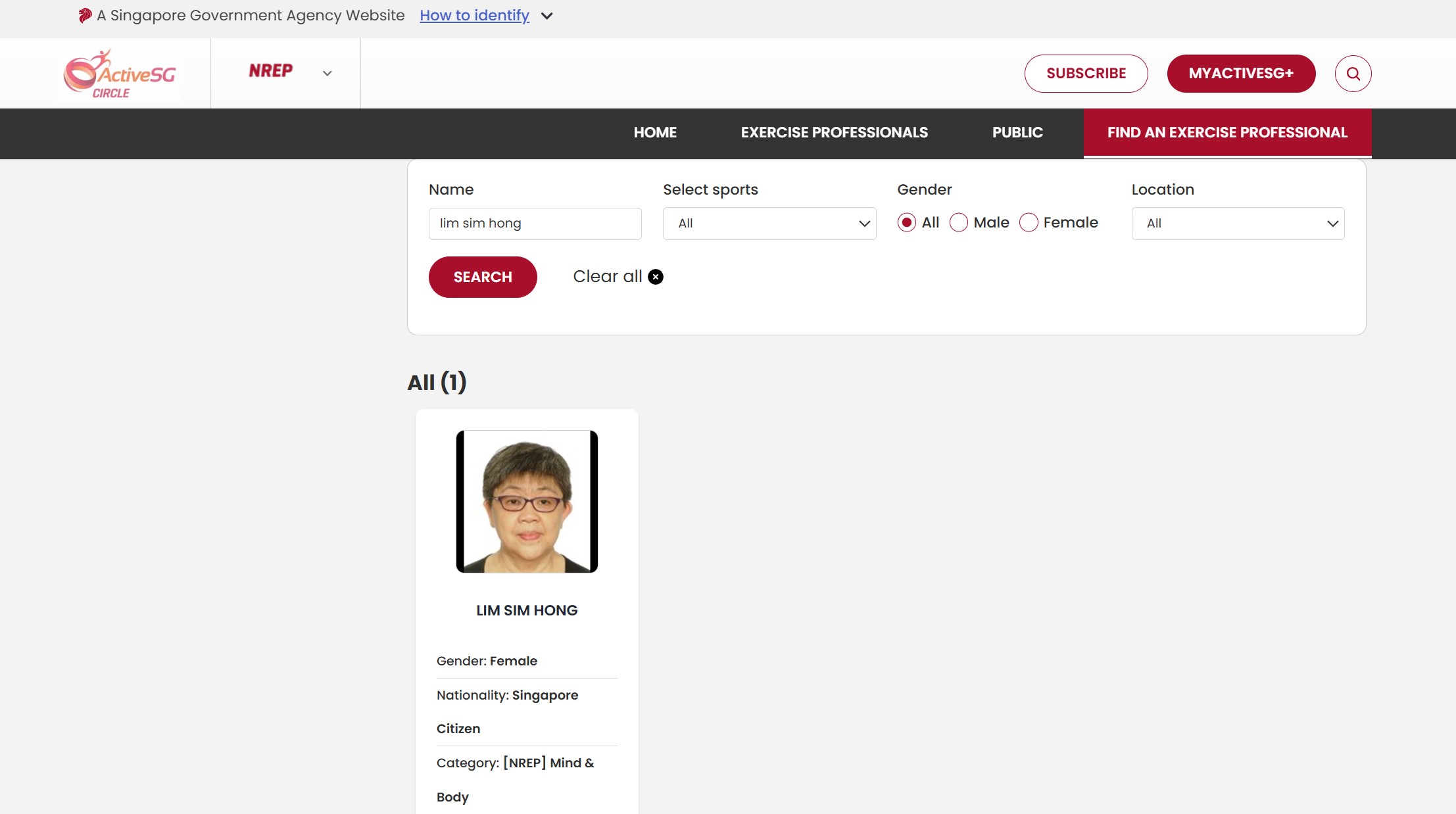Click the Location field label

[1162, 190]
